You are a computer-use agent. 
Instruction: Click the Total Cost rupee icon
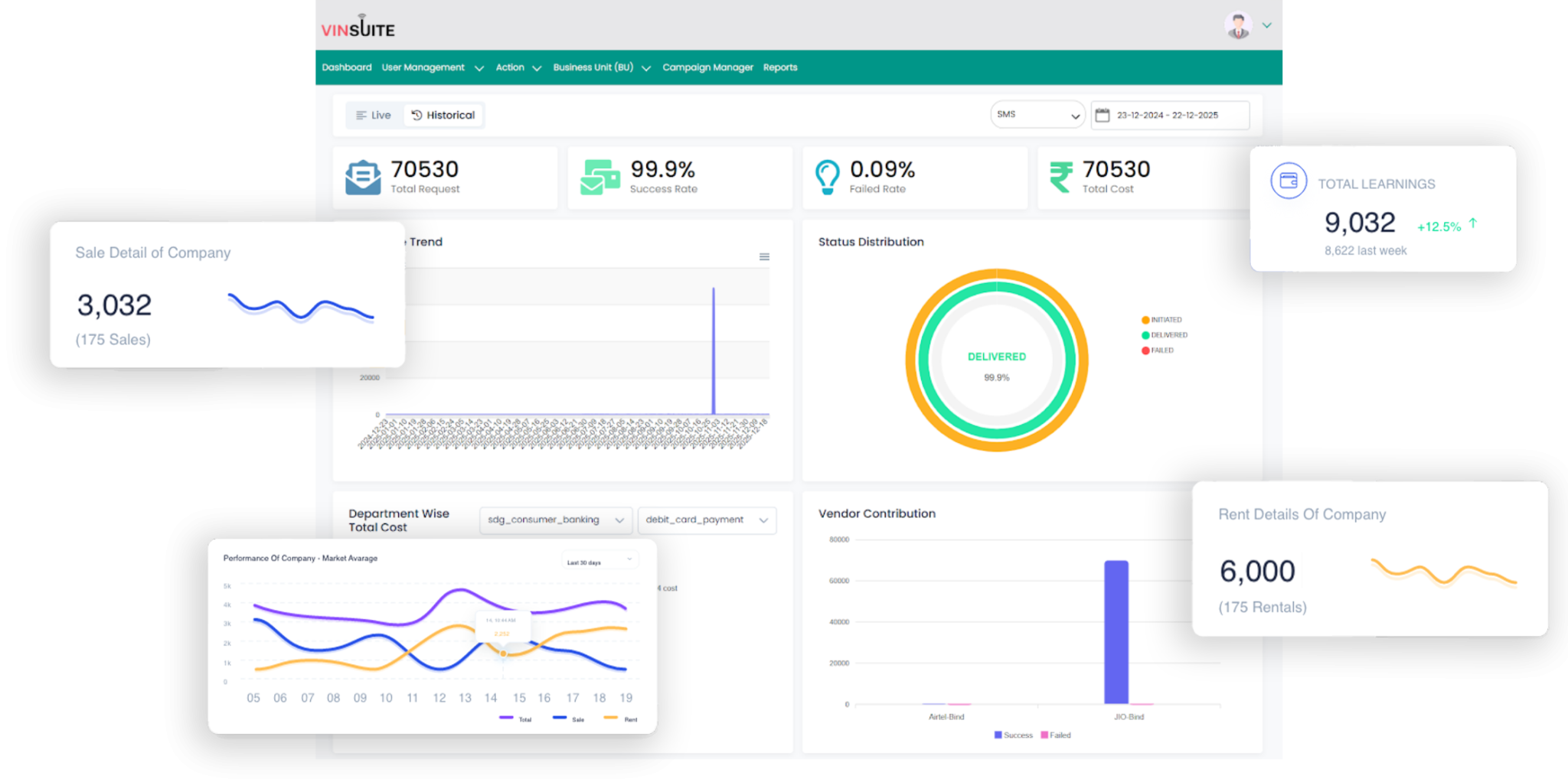click(1060, 177)
